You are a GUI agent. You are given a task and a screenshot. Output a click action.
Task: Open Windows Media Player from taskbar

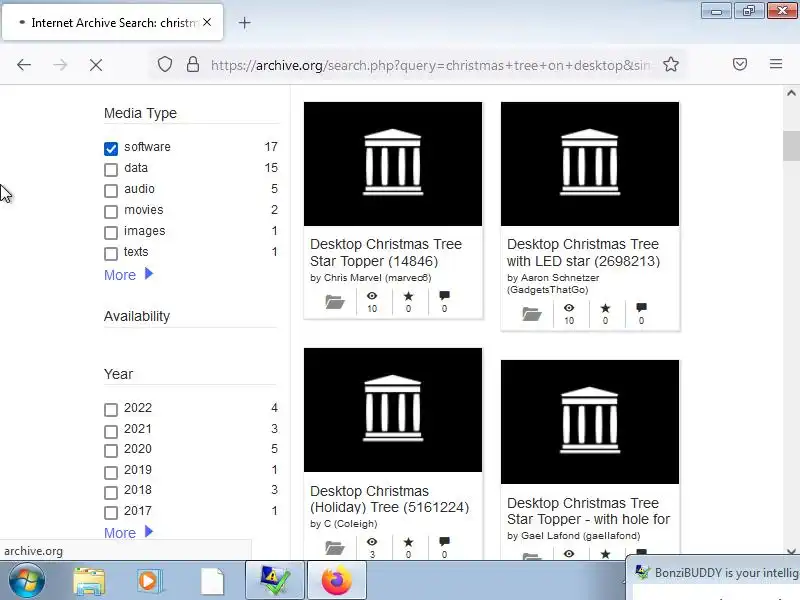[149, 581]
